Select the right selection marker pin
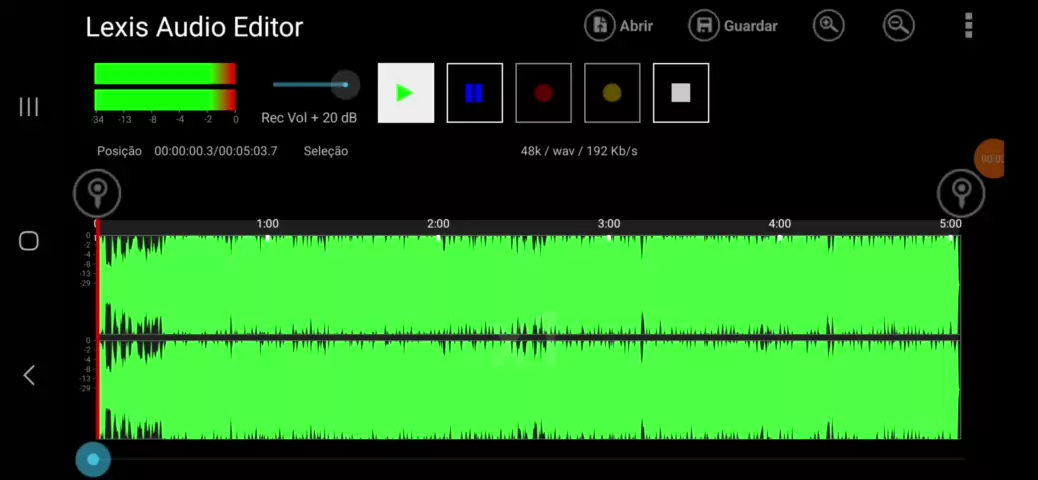 [961, 193]
